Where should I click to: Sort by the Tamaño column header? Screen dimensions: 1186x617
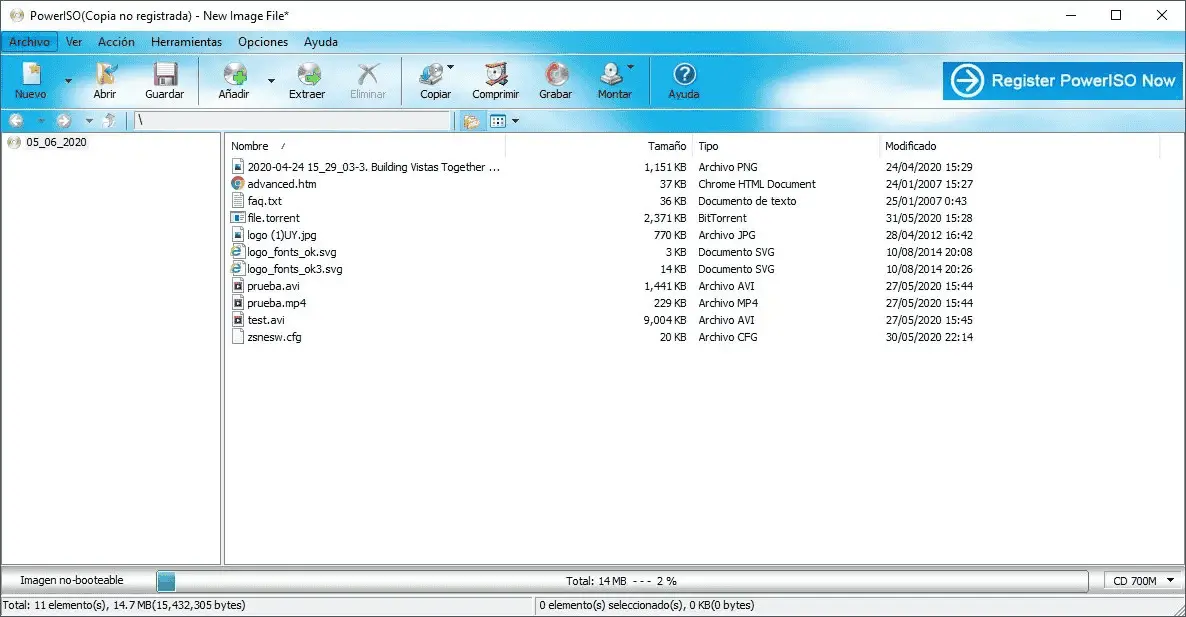tap(666, 146)
